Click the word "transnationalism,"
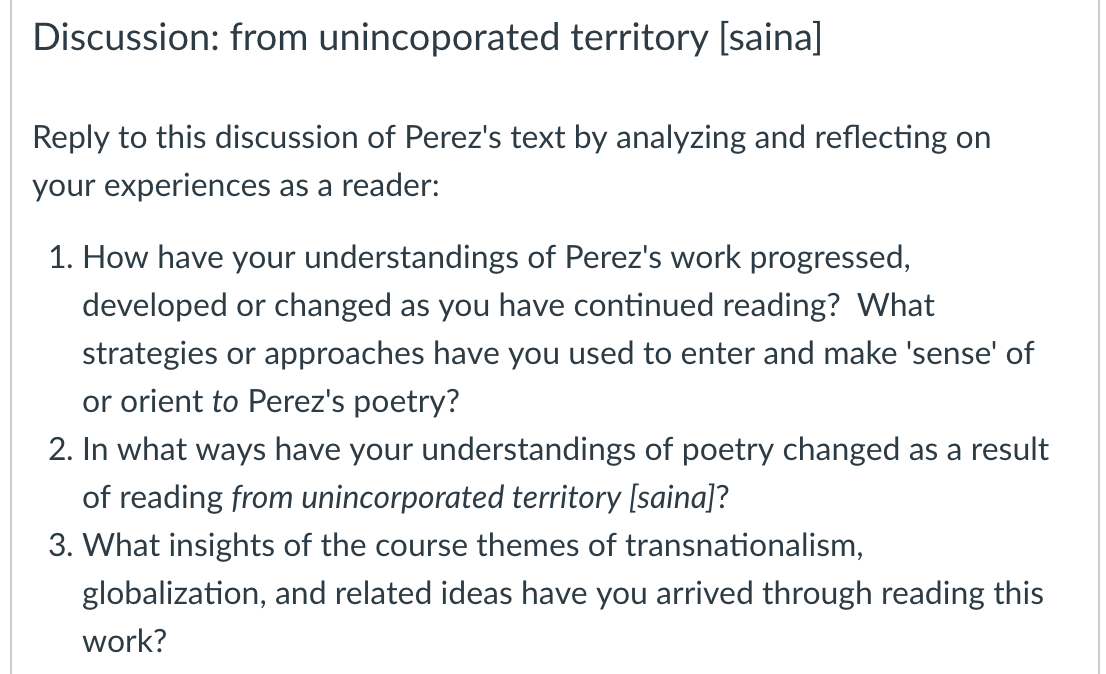Screen dimensions: 1106x674 point(744,545)
